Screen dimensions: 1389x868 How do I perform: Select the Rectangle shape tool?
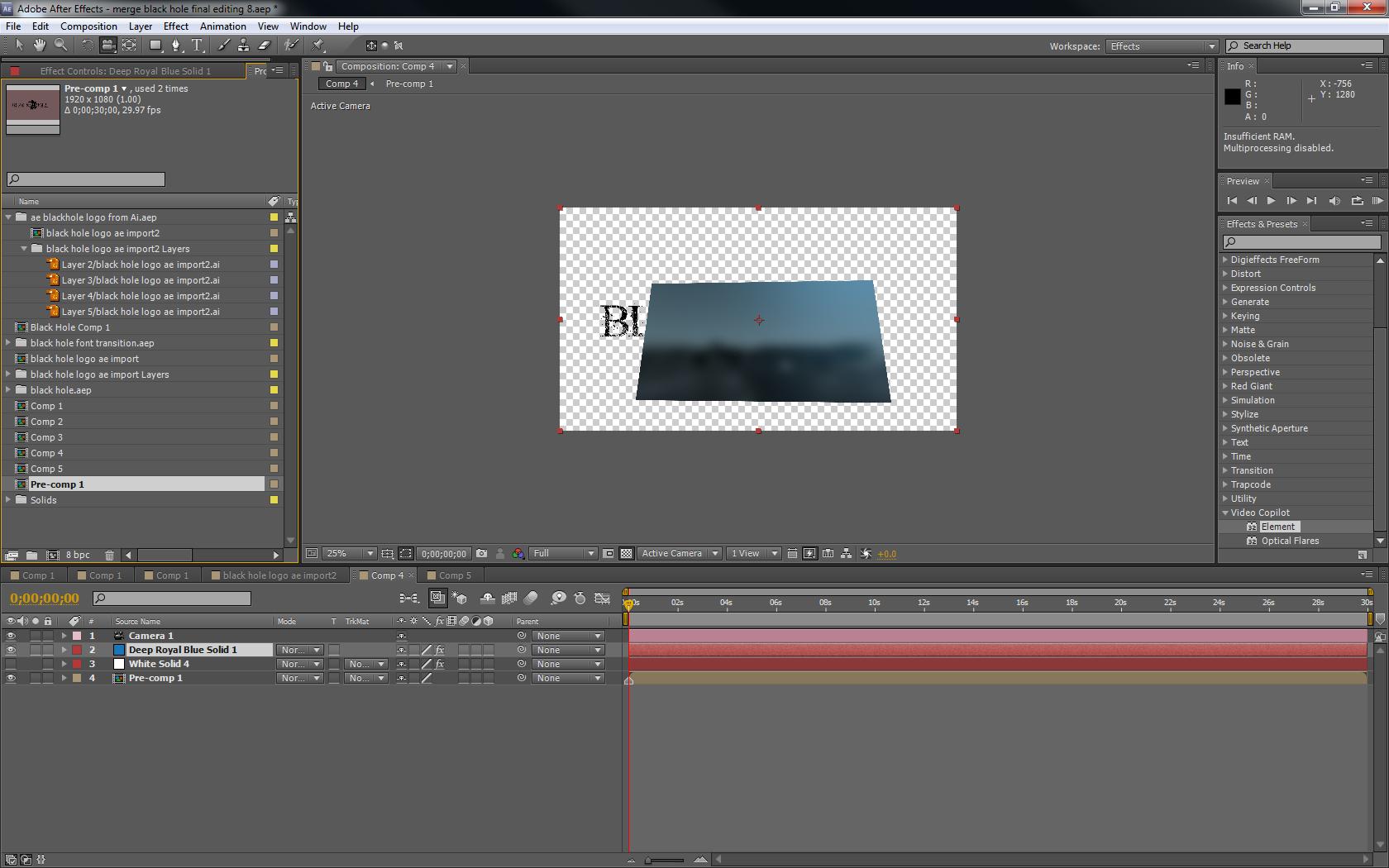[155, 45]
